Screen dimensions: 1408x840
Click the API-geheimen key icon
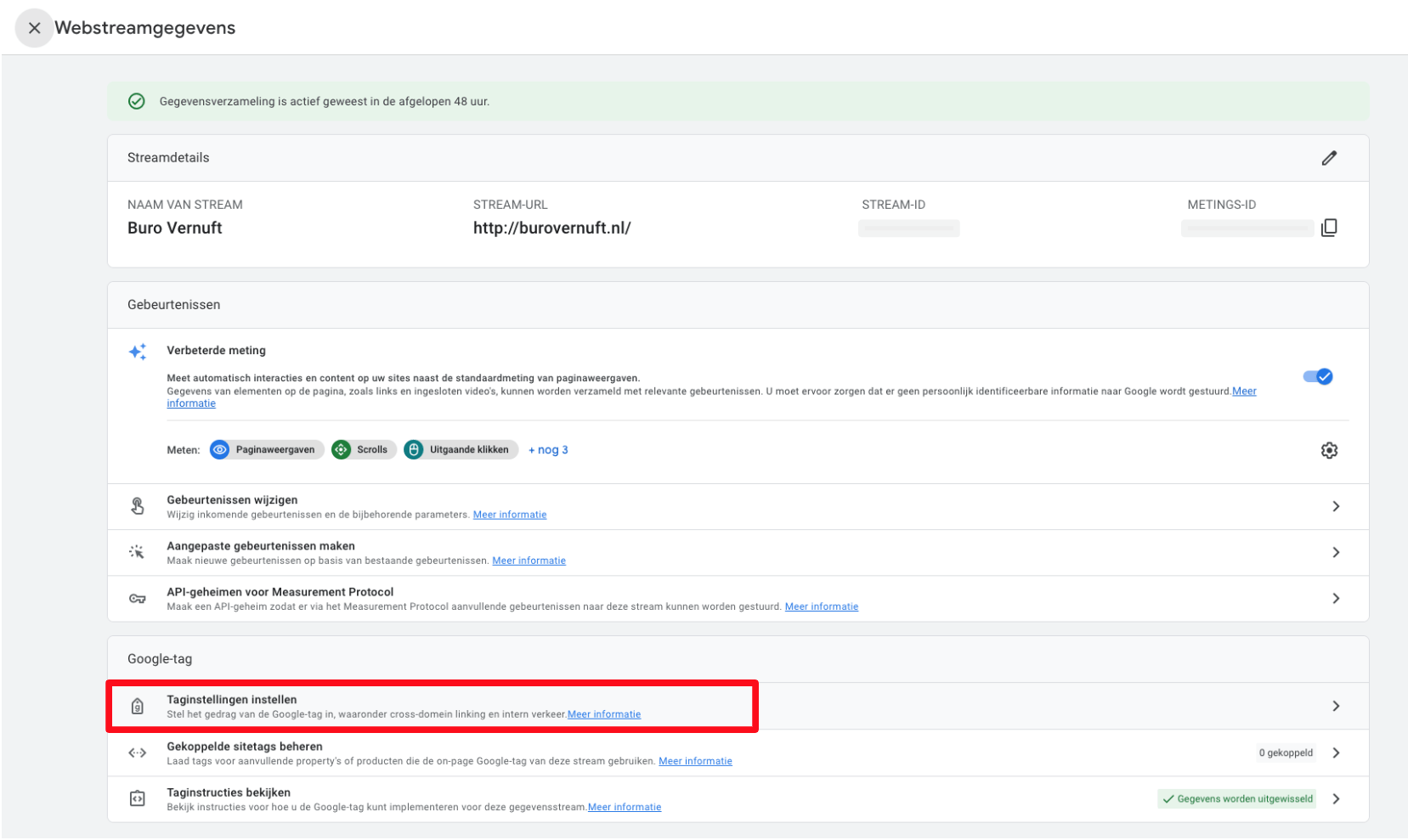tap(138, 599)
